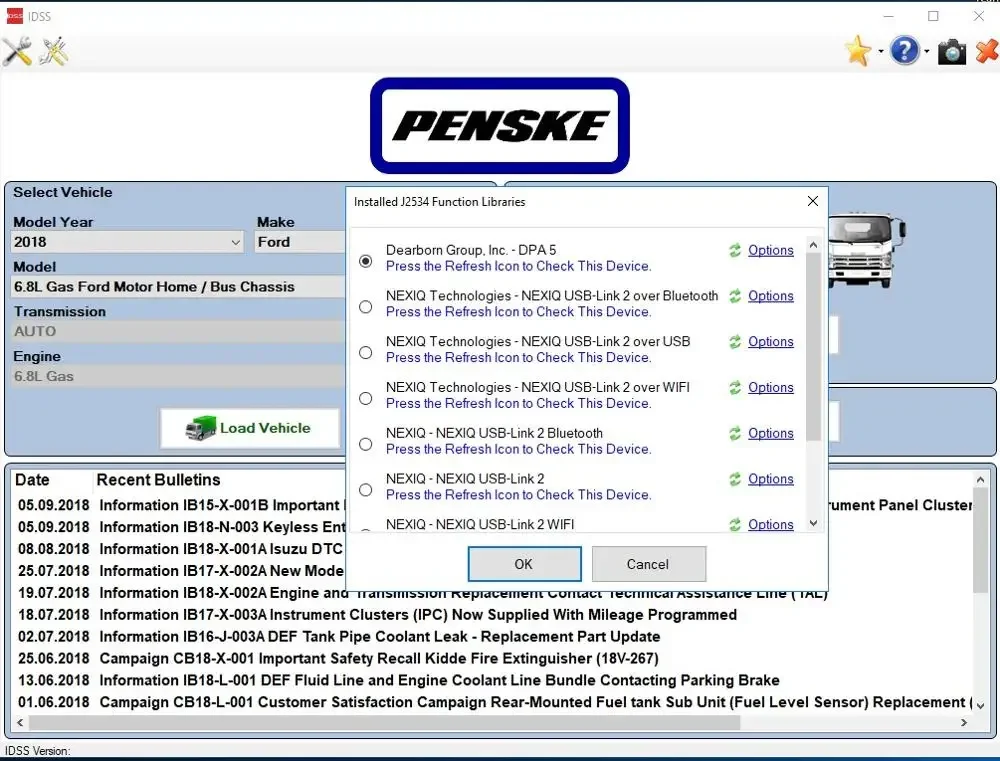Click the IDSS app icon in title bar
The image size is (1000, 761).
(x=14, y=16)
